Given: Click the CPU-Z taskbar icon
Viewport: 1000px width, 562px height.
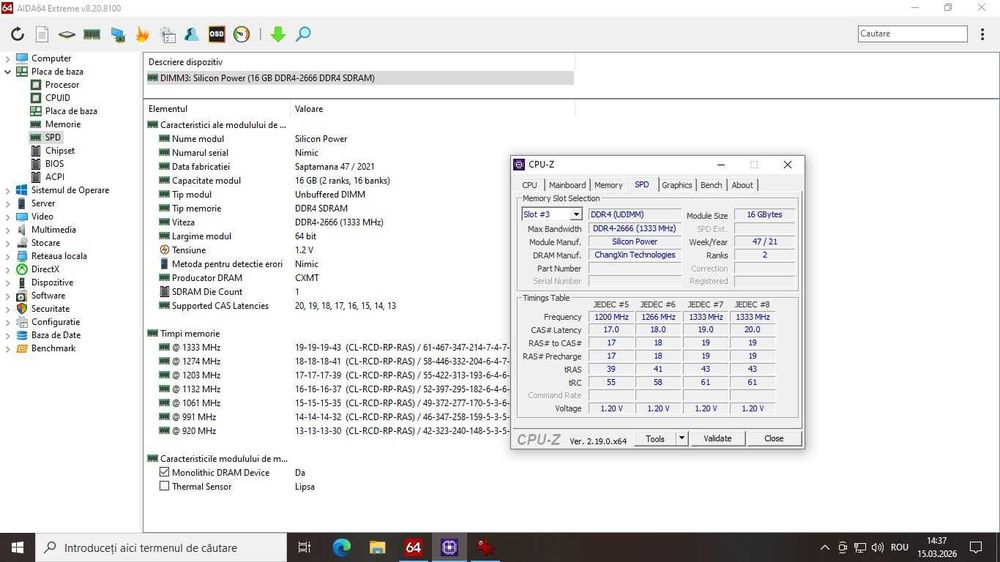Looking at the screenshot, I should coord(450,547).
